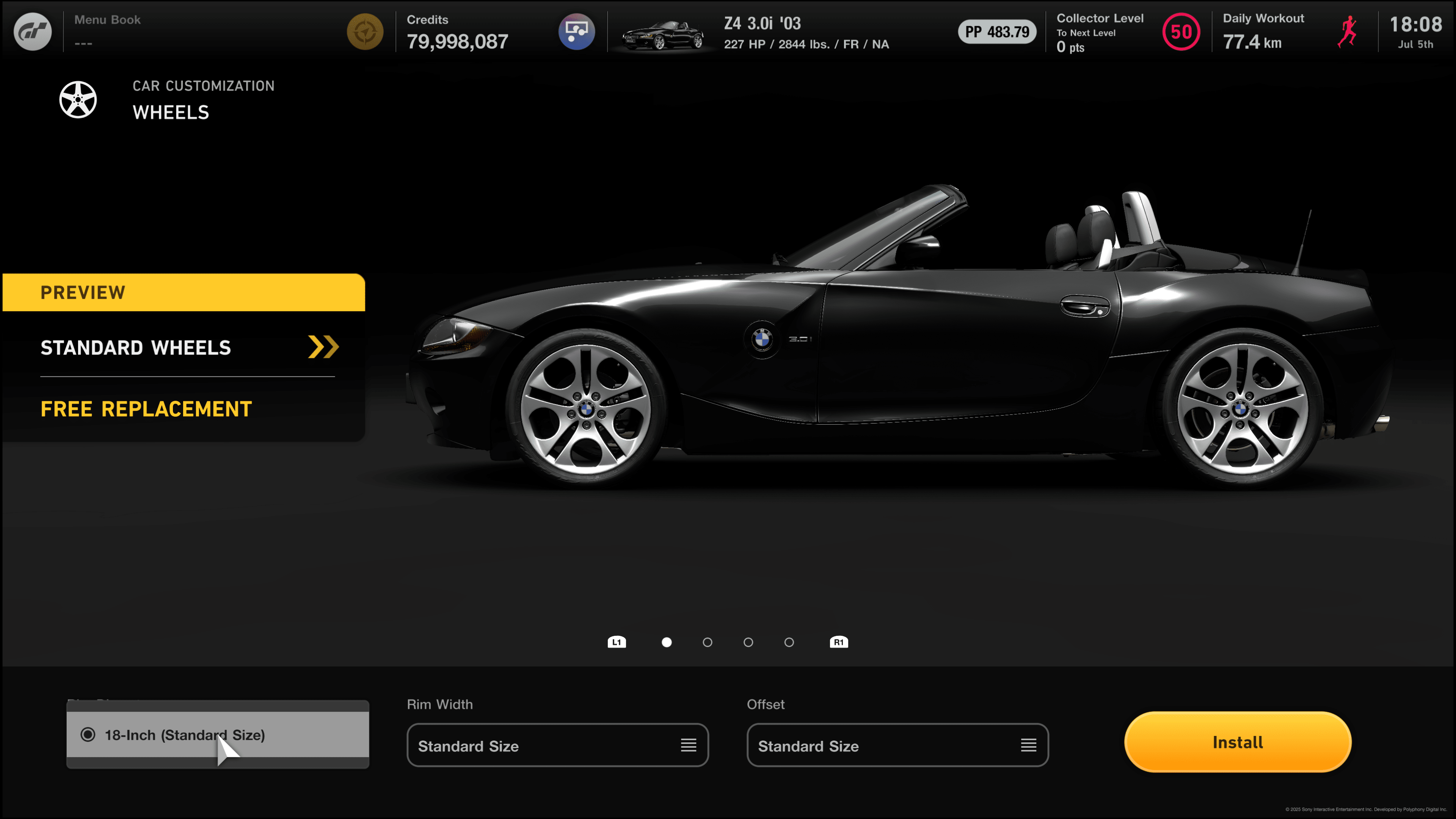
Task: Switch to the fourth page dot
Action: pos(789,642)
